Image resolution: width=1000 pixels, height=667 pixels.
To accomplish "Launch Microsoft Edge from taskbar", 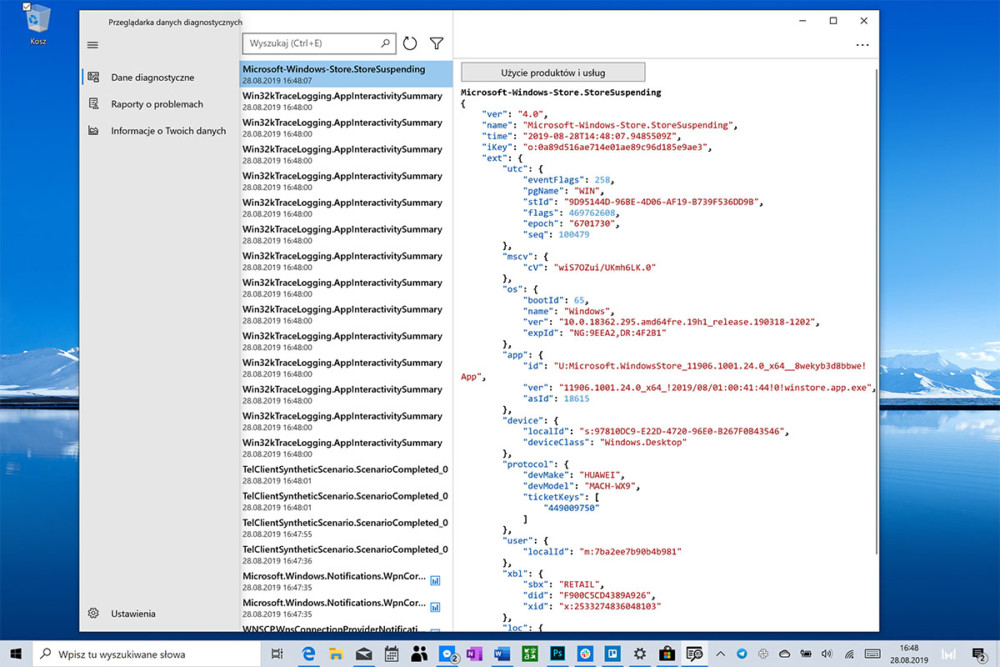I will [x=309, y=654].
